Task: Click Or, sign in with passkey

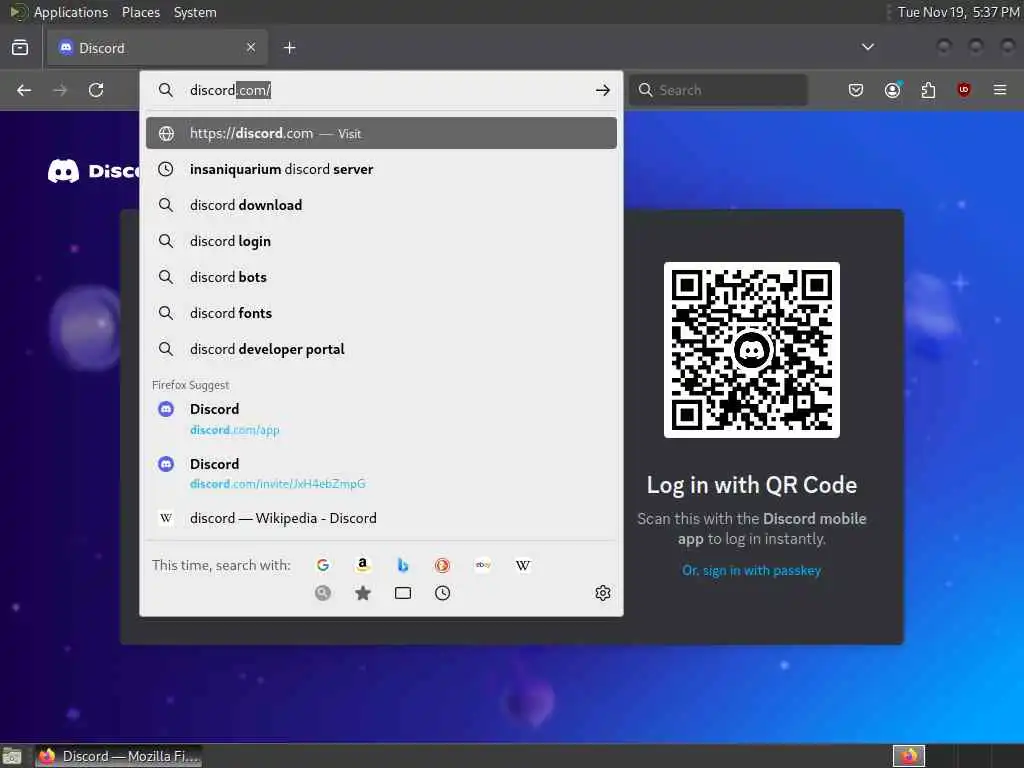Action: 751,570
